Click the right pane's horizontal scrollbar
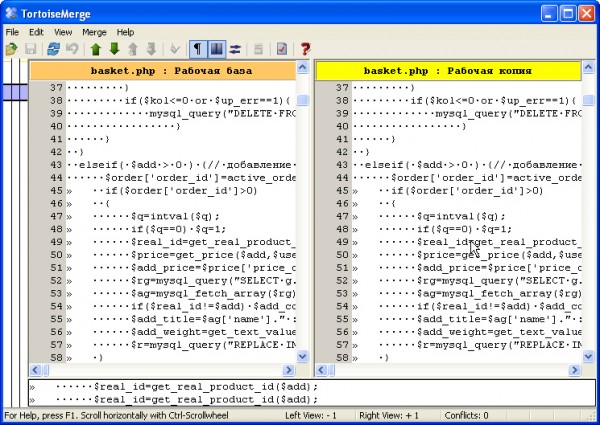This screenshot has height=425, width=600. pyautogui.click(x=455, y=369)
